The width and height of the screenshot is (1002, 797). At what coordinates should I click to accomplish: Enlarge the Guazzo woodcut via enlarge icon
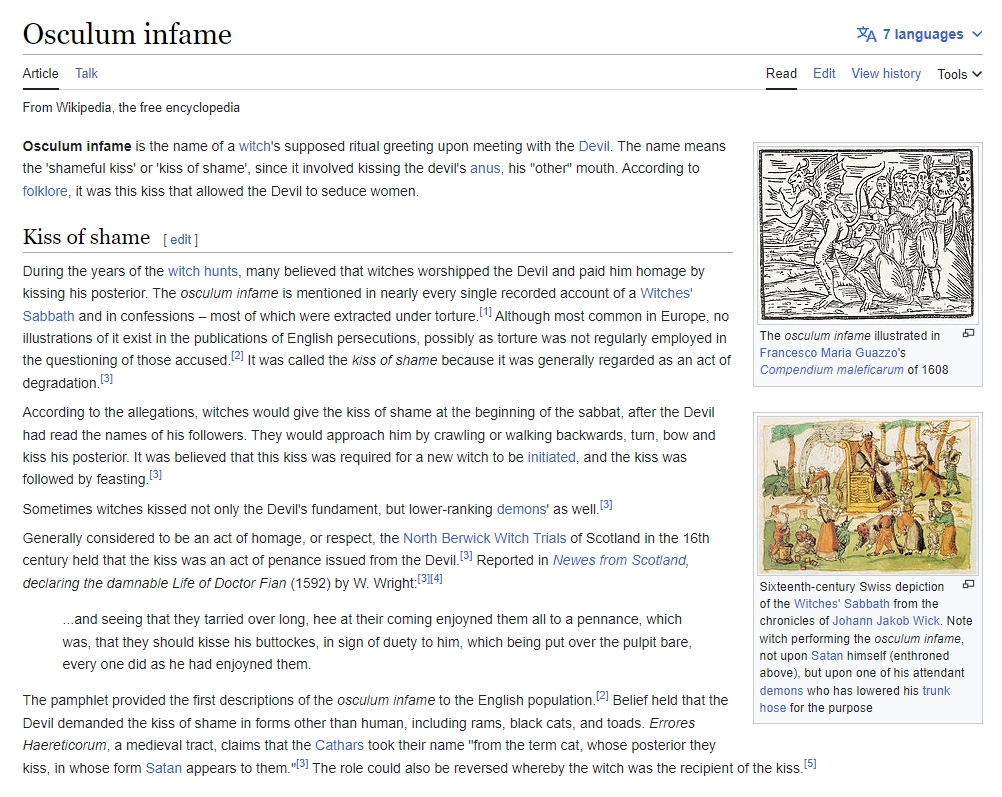969,334
